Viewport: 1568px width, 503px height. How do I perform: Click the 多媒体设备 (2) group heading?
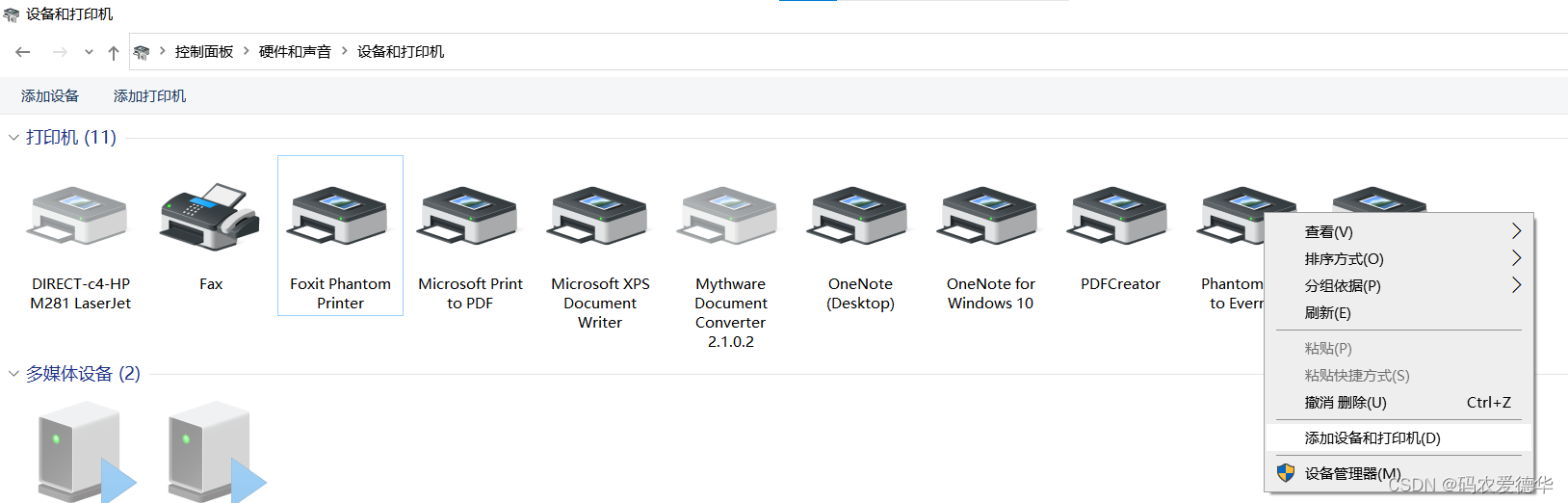tap(83, 374)
